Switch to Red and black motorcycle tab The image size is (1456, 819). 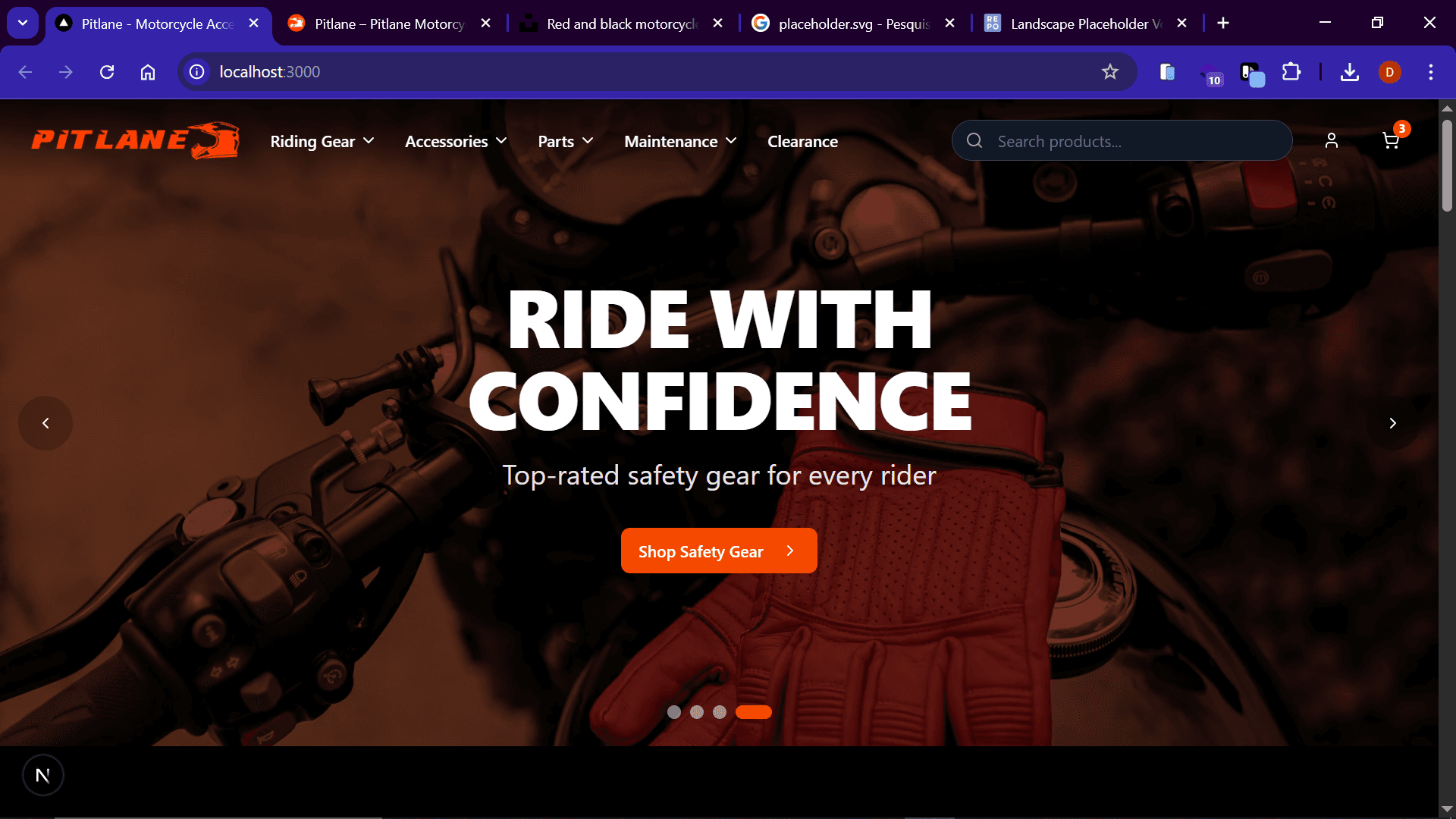click(621, 24)
